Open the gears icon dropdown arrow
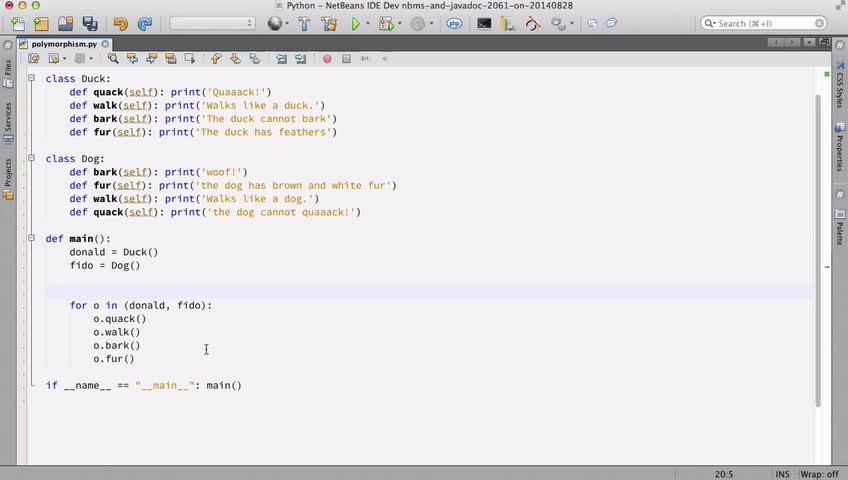The height and width of the screenshot is (480, 848). coord(572,24)
